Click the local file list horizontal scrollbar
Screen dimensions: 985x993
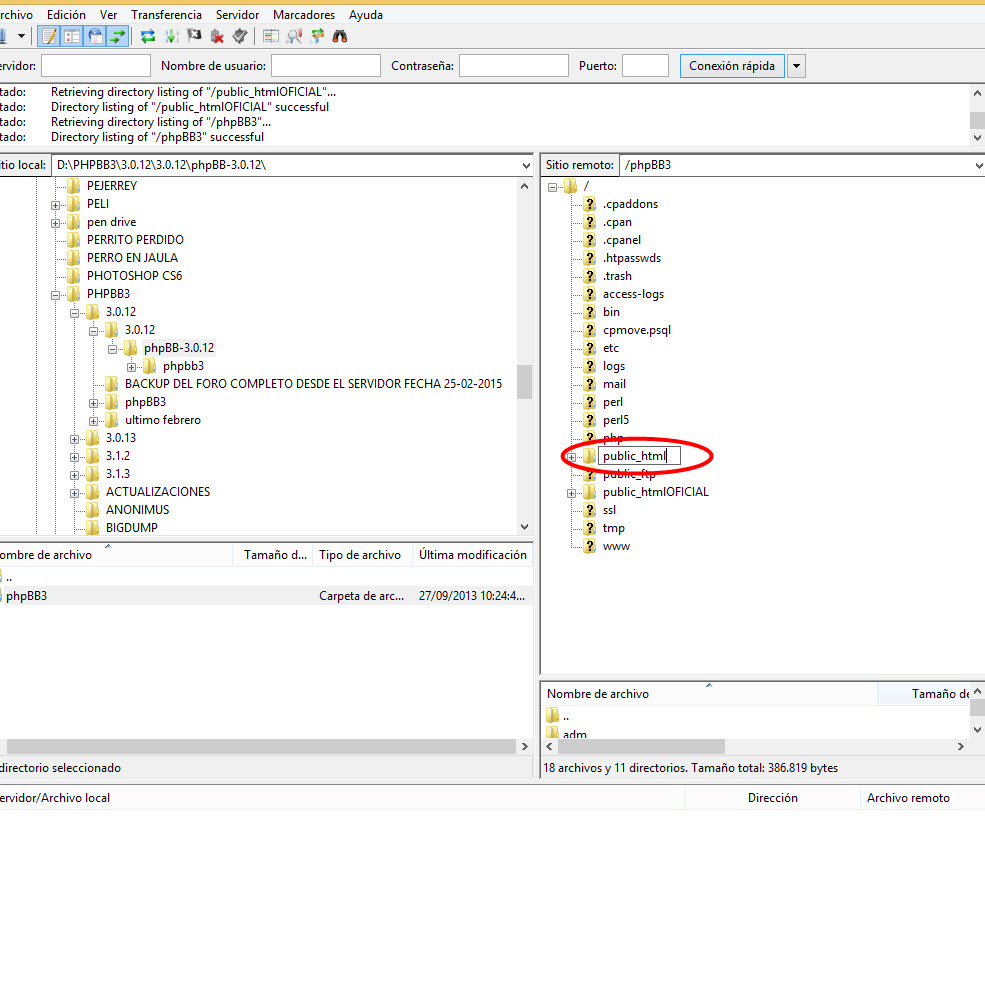click(260, 746)
